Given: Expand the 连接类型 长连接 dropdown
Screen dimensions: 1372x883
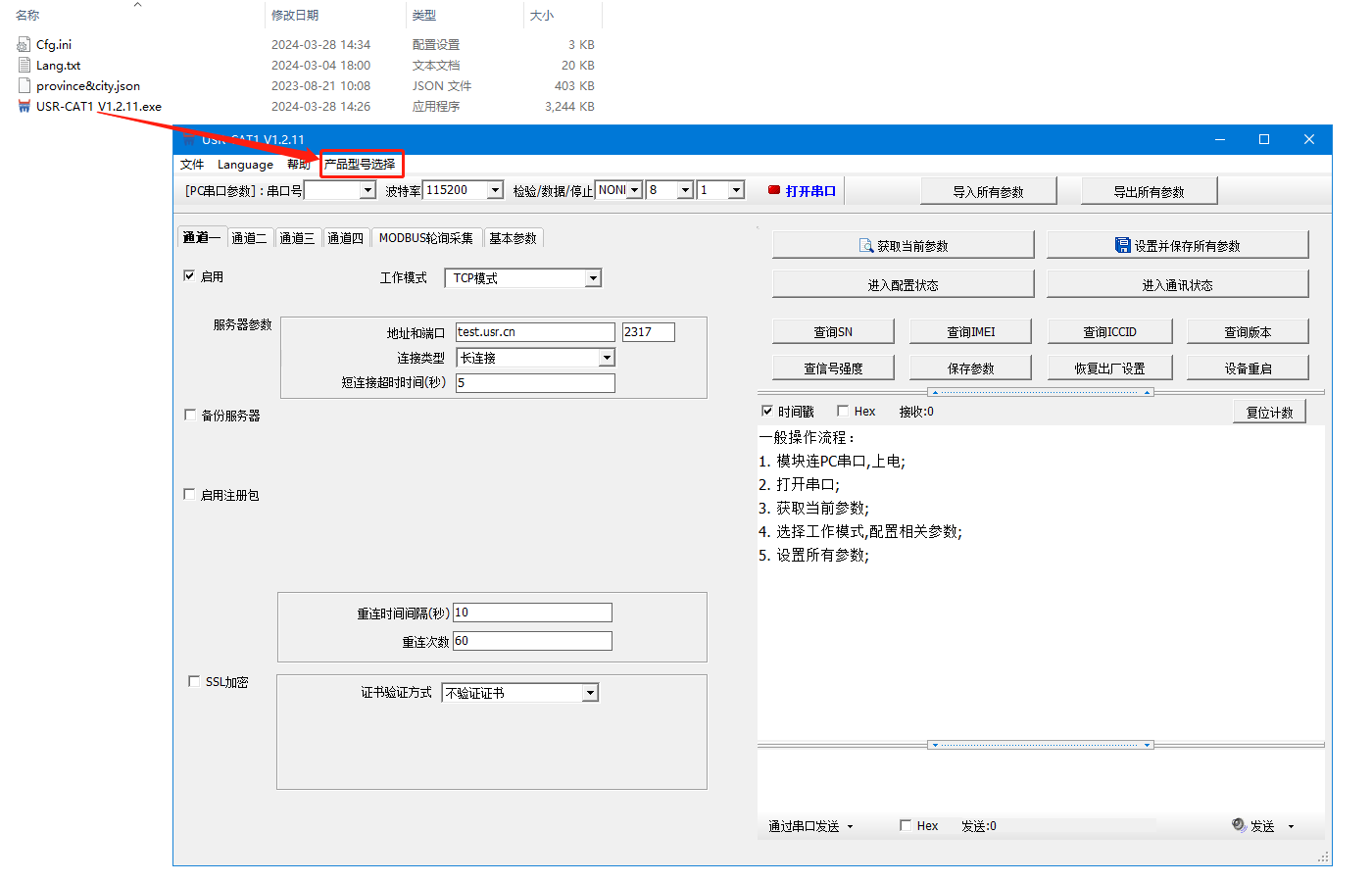Looking at the screenshot, I should (x=607, y=358).
